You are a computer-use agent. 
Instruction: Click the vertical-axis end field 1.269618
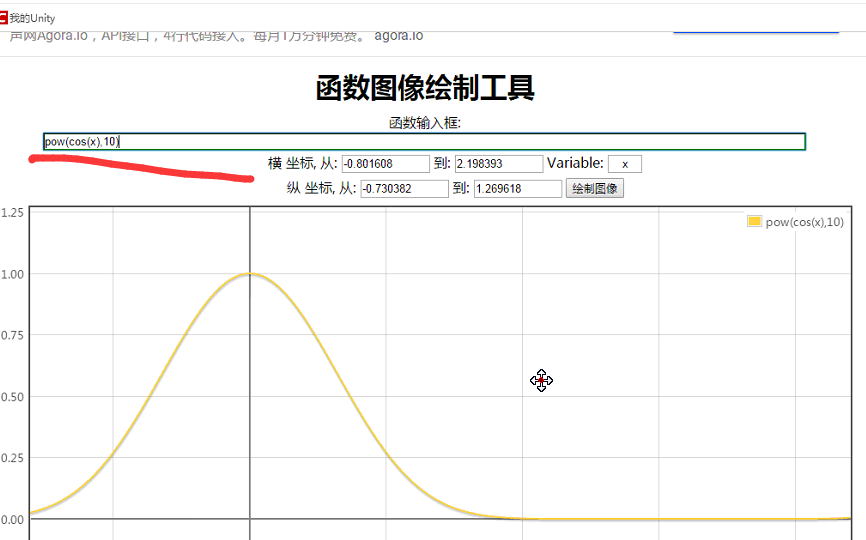pos(518,189)
